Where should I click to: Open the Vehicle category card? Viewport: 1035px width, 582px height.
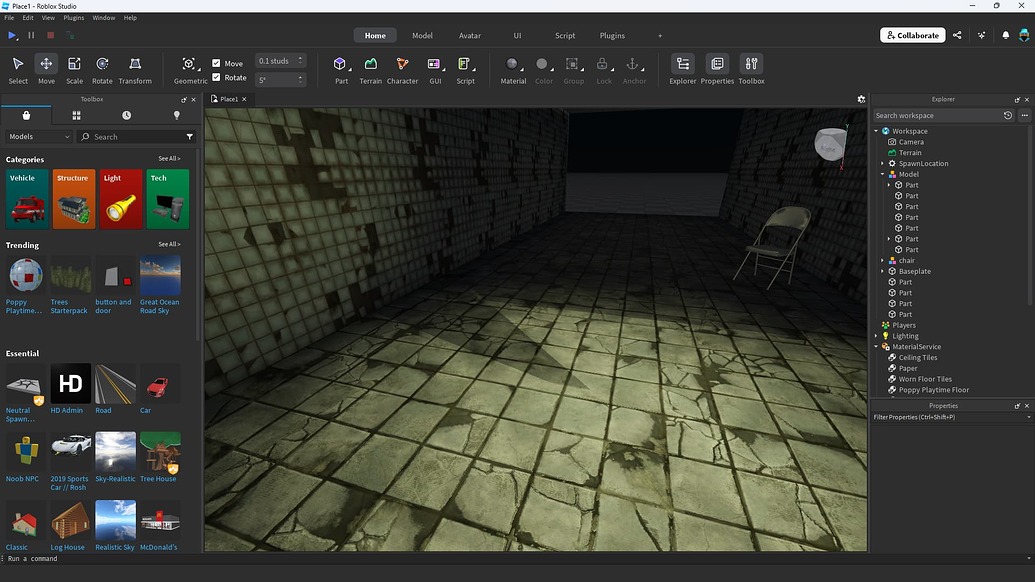(x=27, y=199)
